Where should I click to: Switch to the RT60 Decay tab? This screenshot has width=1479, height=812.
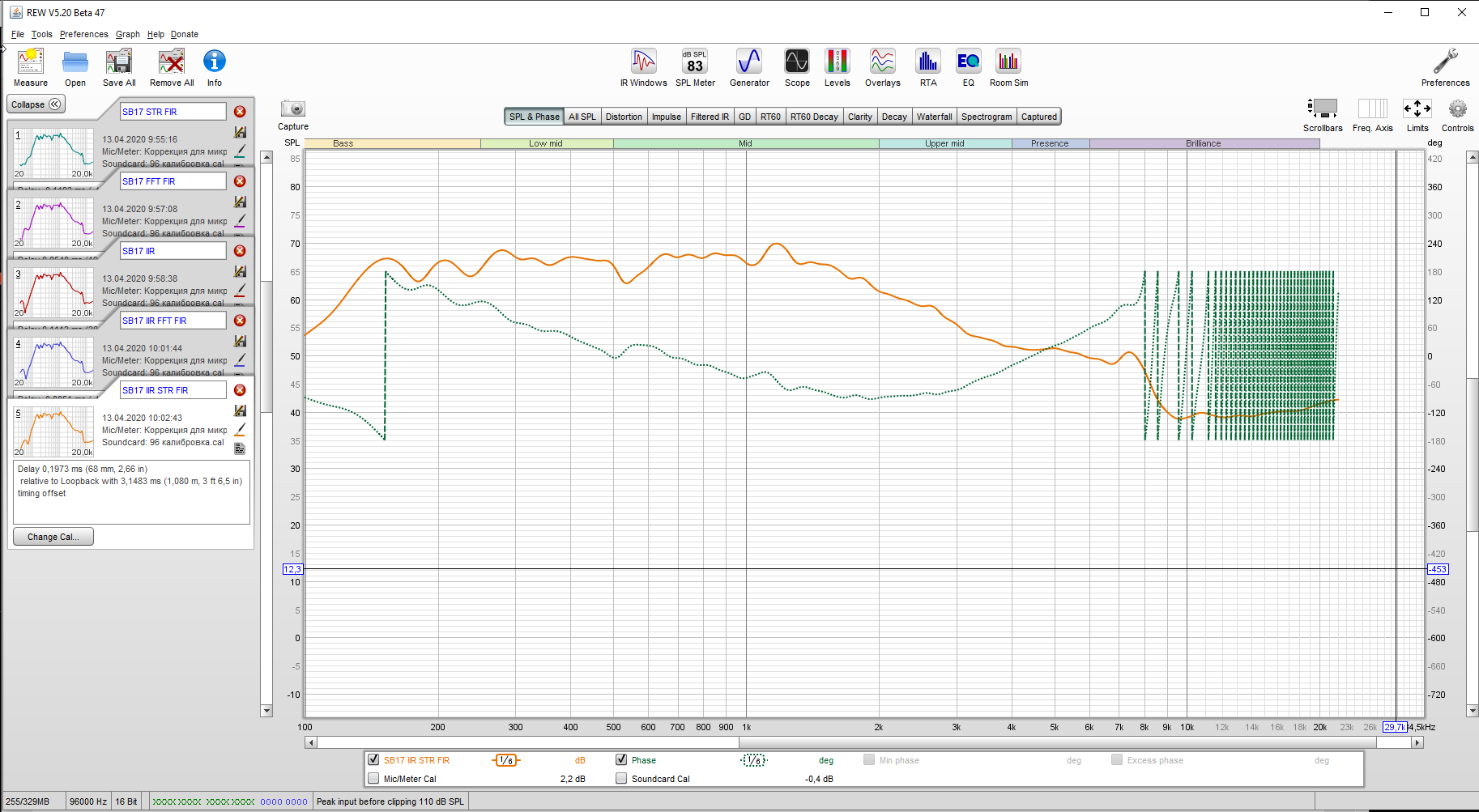tap(814, 117)
